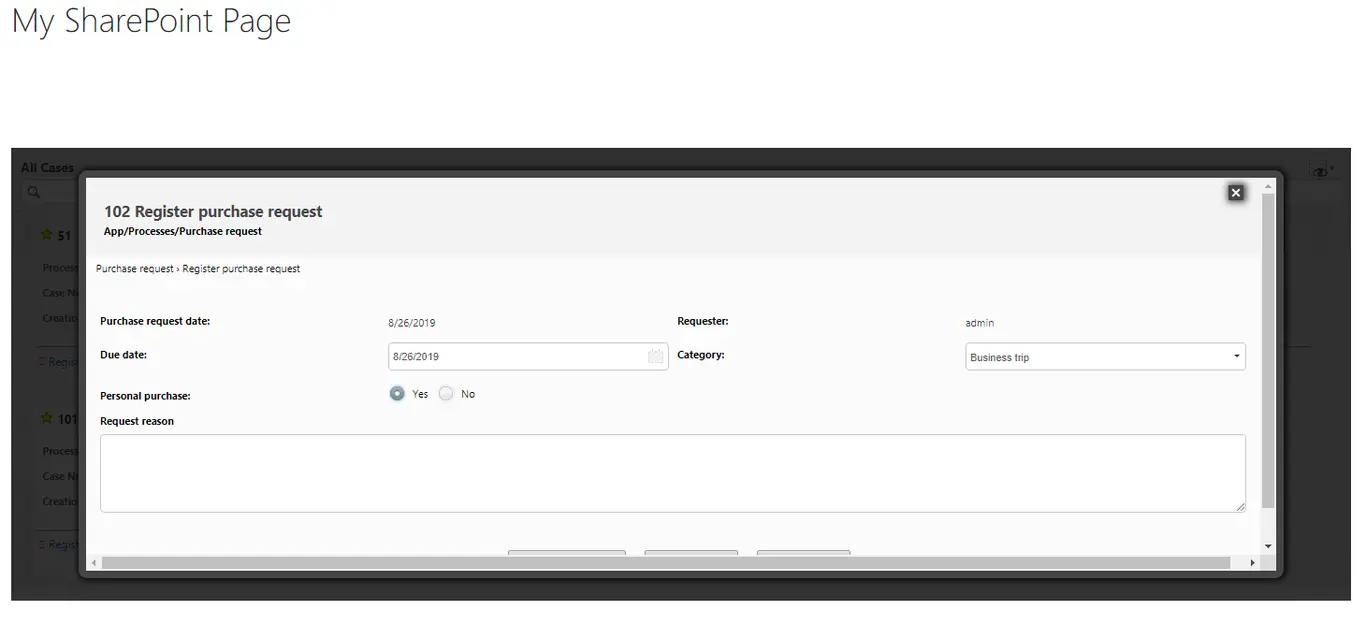
Task: Click the dialog's vertical scrollbar up arrow
Action: 1268,185
